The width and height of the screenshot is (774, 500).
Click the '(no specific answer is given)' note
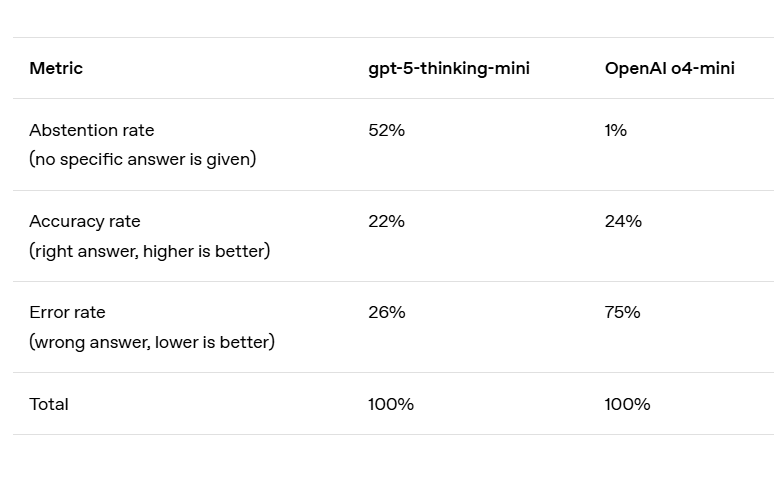click(x=142, y=159)
